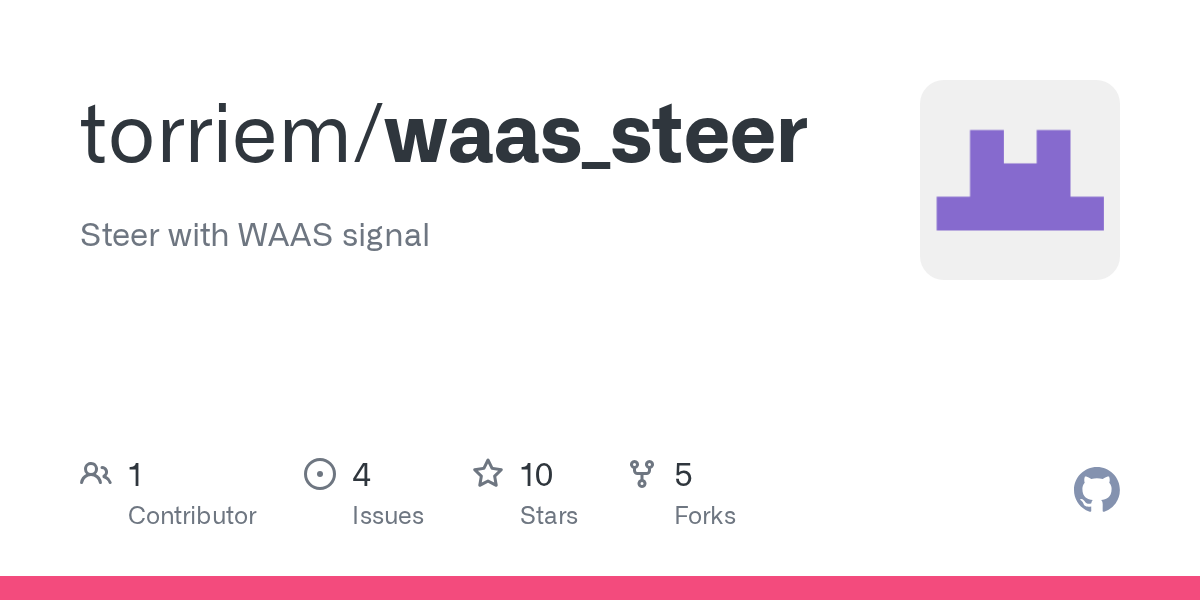Click the Issues circle-dot icon
The image size is (1200, 600).
click(320, 474)
